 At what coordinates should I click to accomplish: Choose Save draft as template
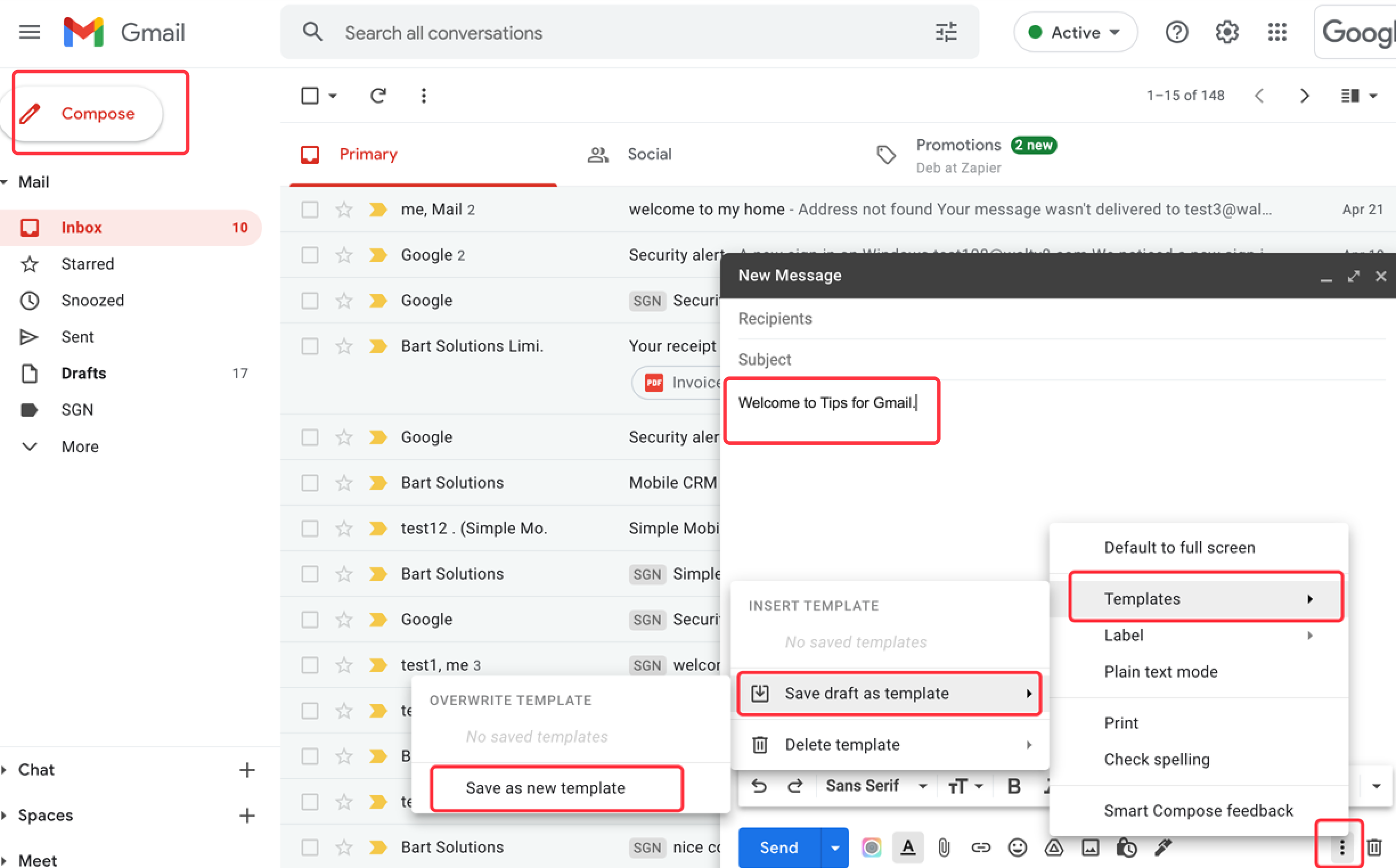[x=889, y=693]
